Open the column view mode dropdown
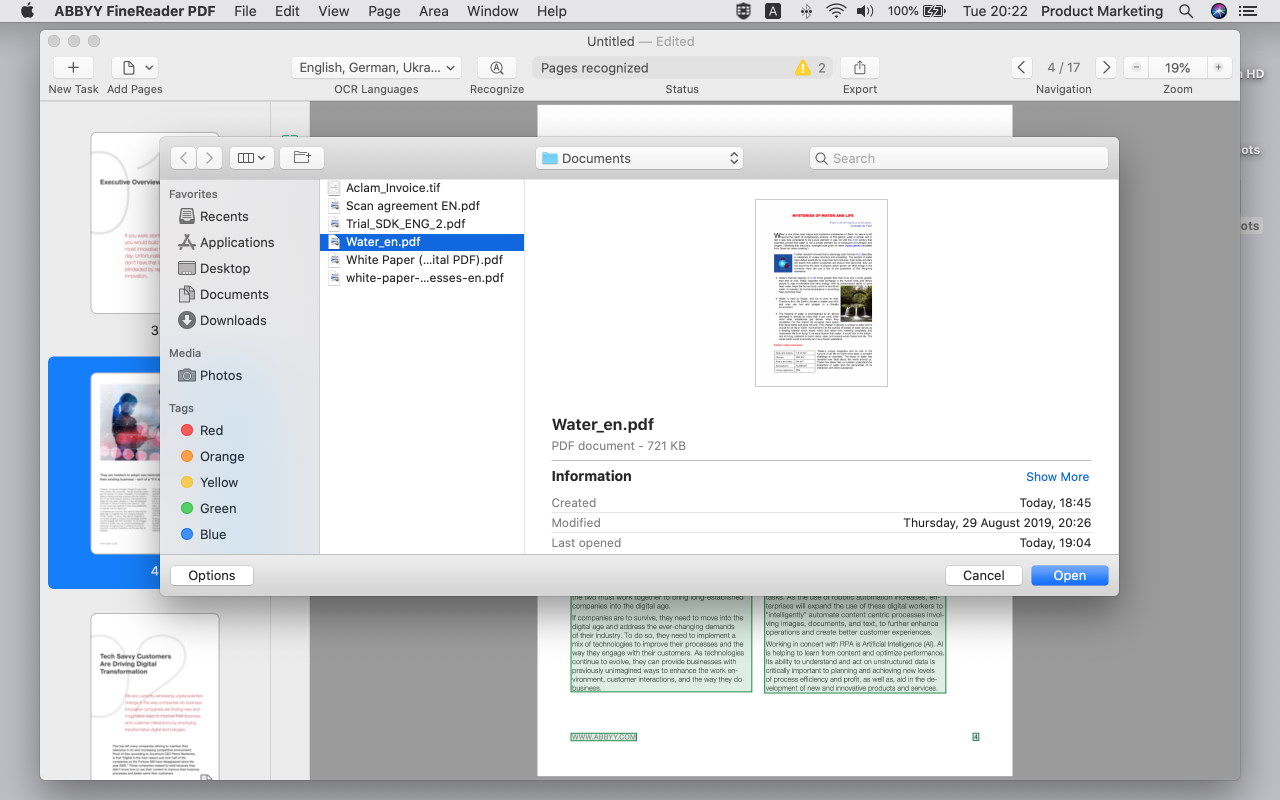Viewport: 1280px width, 800px height. click(x=250, y=158)
